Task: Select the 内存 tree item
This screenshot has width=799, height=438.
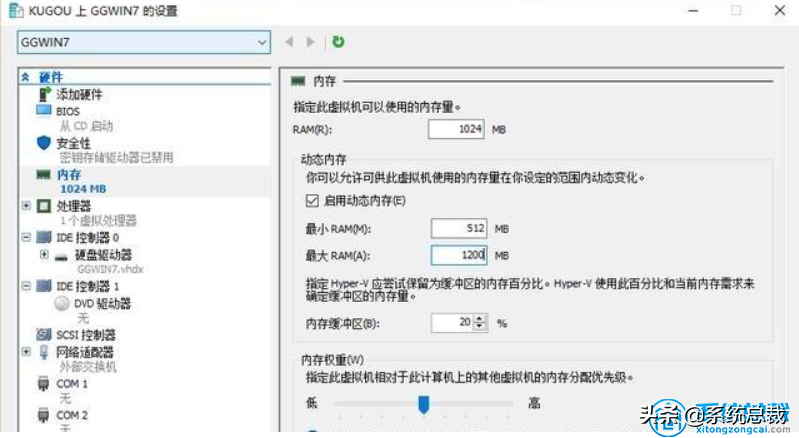Action: click(x=69, y=175)
